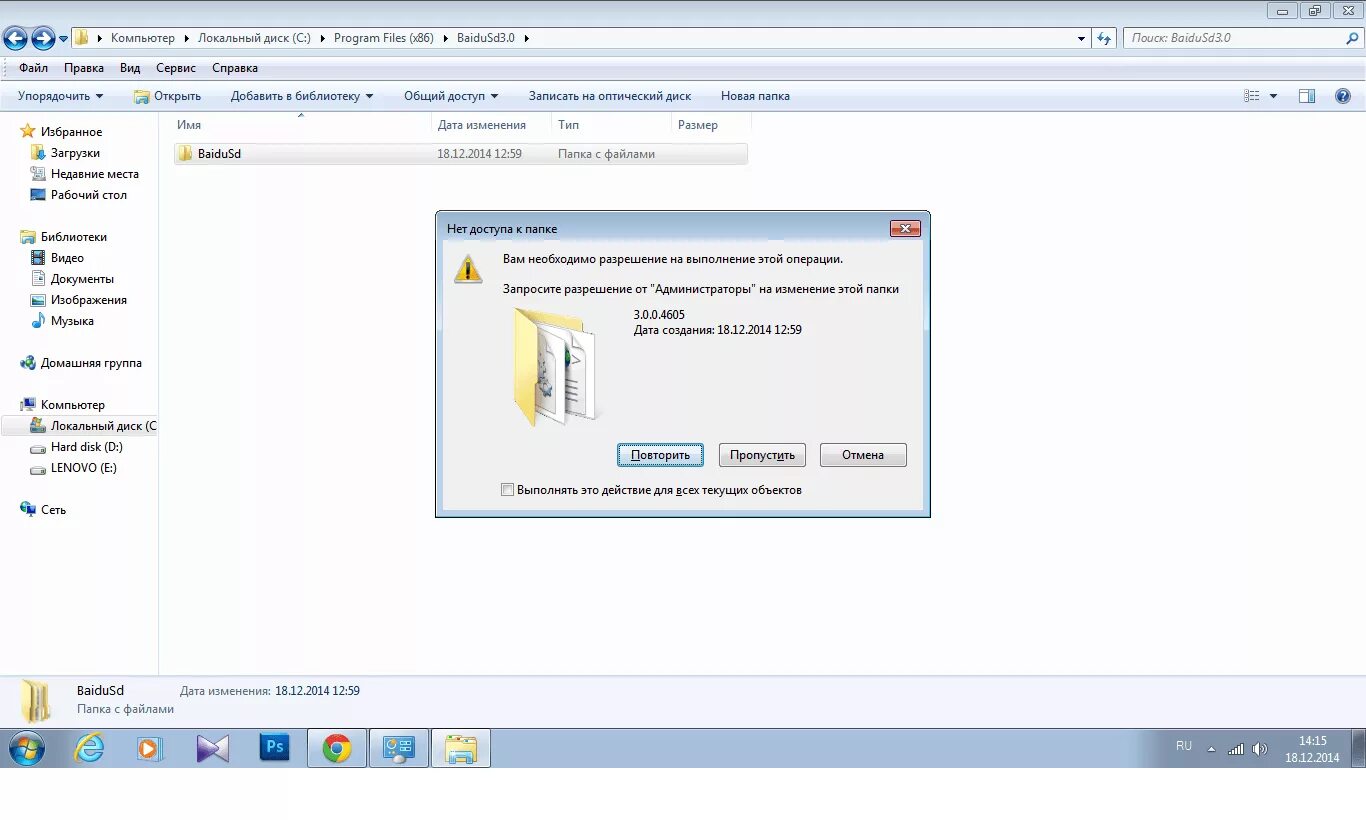
Task: Open LENOVO (E:) drive in sidebar
Action: [x=83, y=468]
